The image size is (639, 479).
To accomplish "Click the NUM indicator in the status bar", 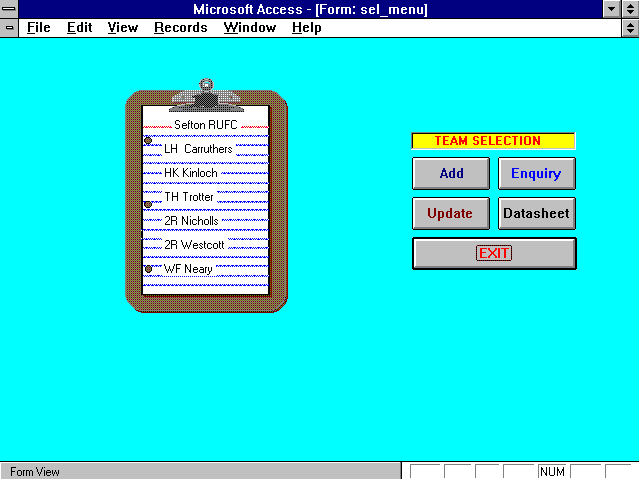I will tap(552, 471).
